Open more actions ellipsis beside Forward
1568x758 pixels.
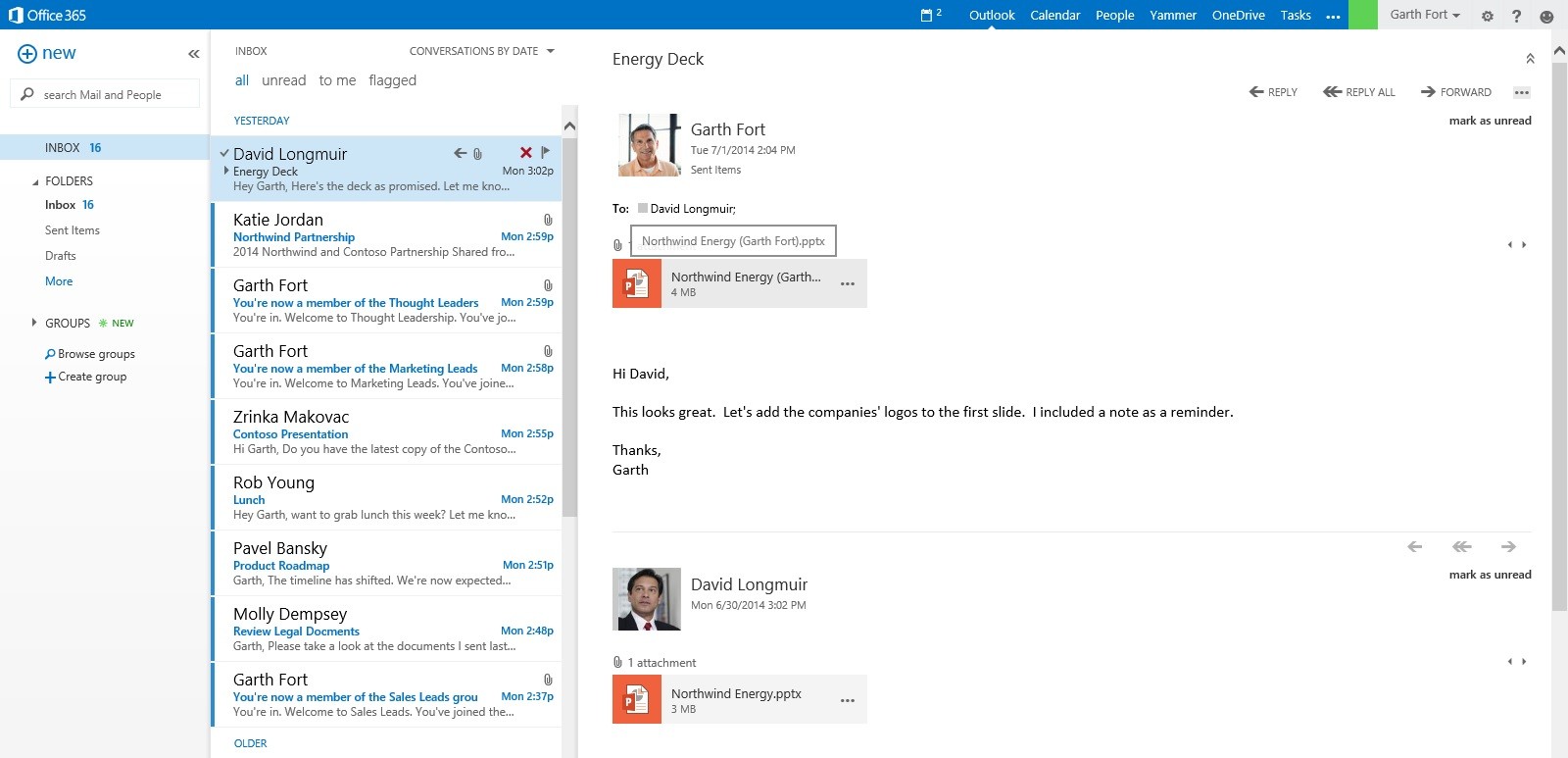[x=1522, y=92]
